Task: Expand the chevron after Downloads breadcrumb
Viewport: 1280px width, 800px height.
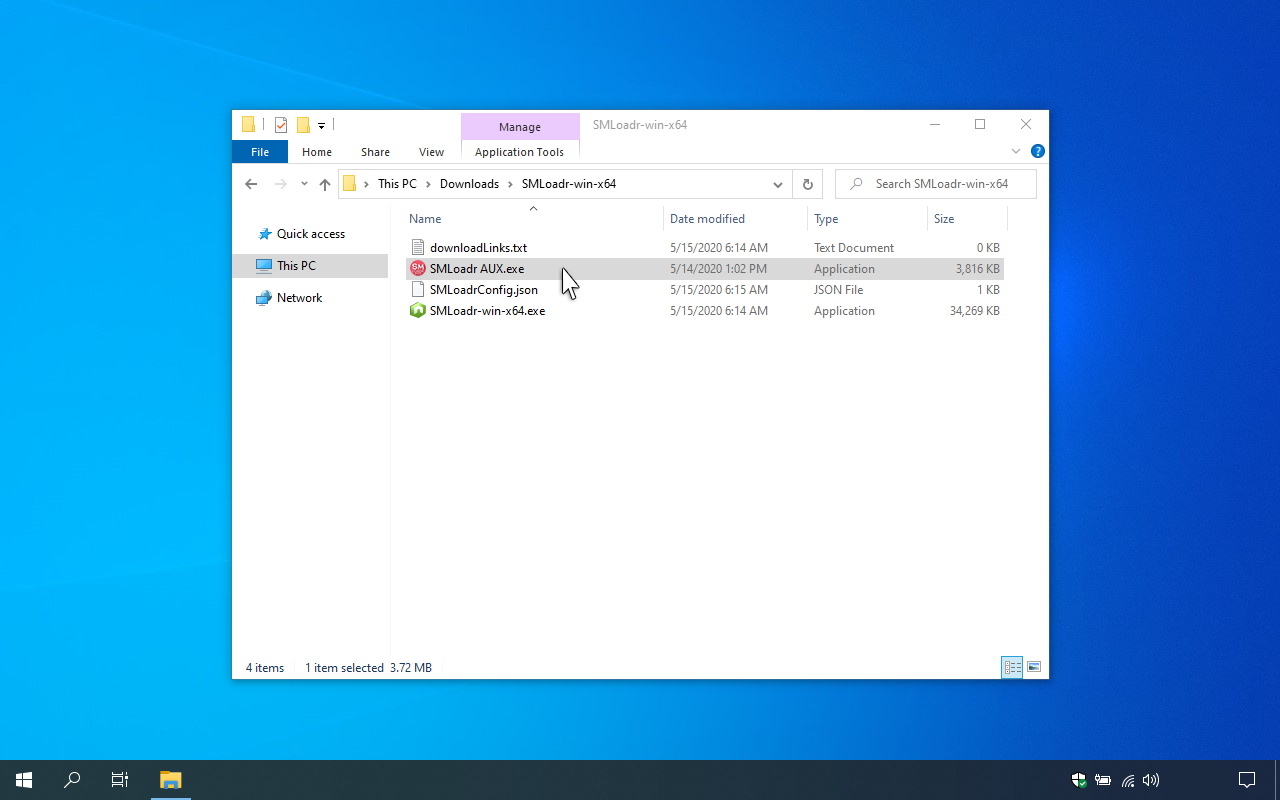Action: coord(510,184)
